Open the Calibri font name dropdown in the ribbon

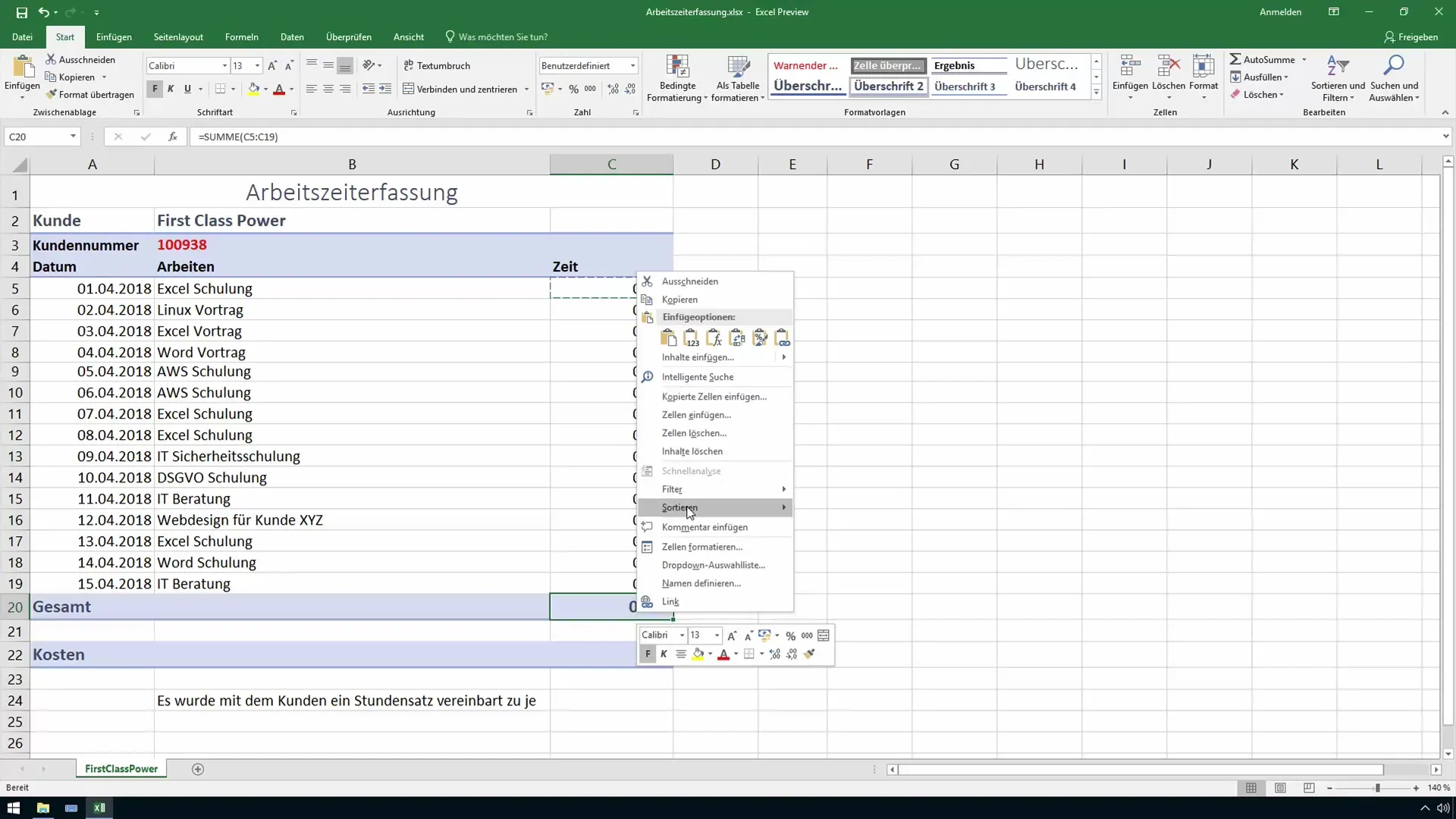coord(224,66)
